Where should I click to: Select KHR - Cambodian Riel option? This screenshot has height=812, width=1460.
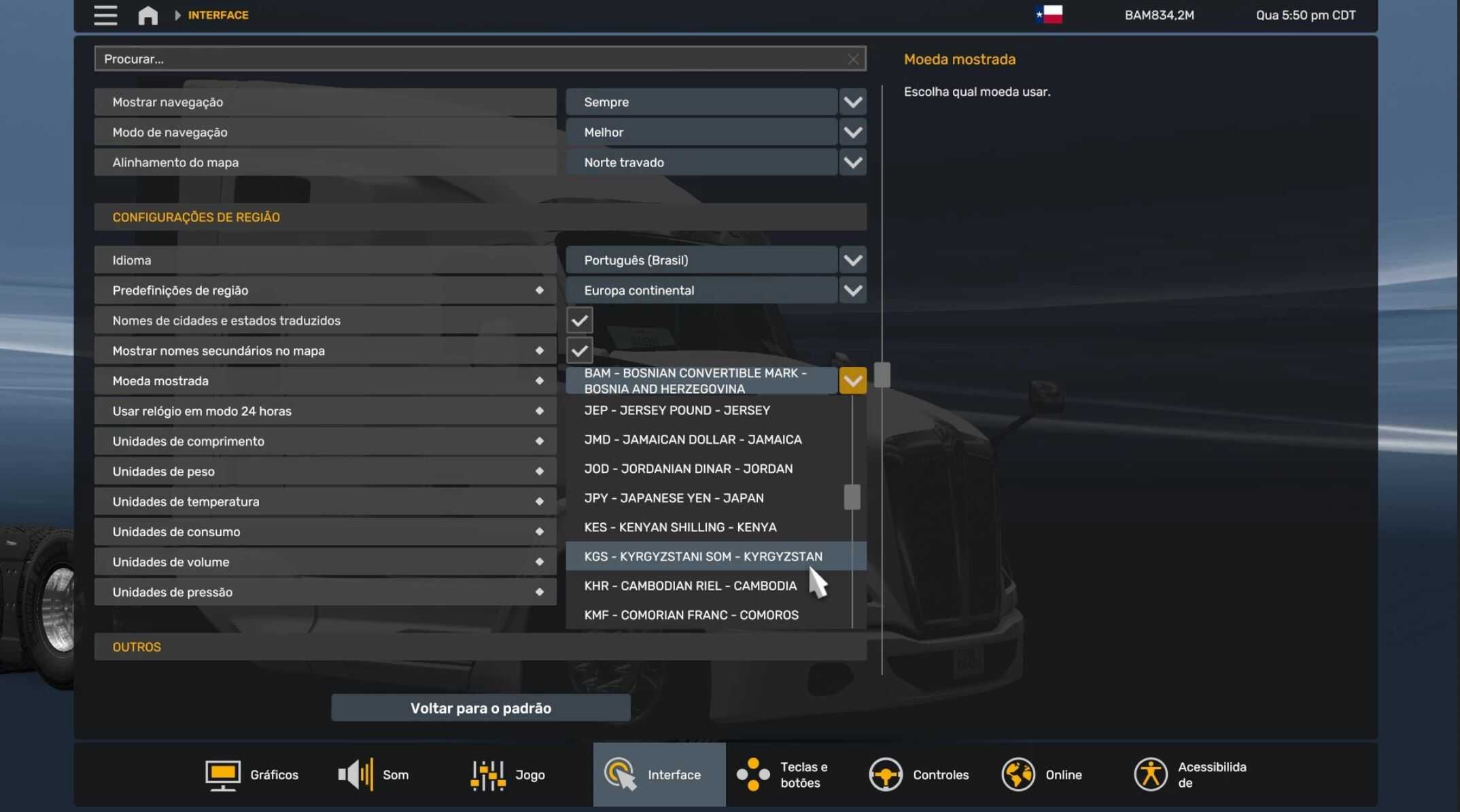tap(690, 586)
